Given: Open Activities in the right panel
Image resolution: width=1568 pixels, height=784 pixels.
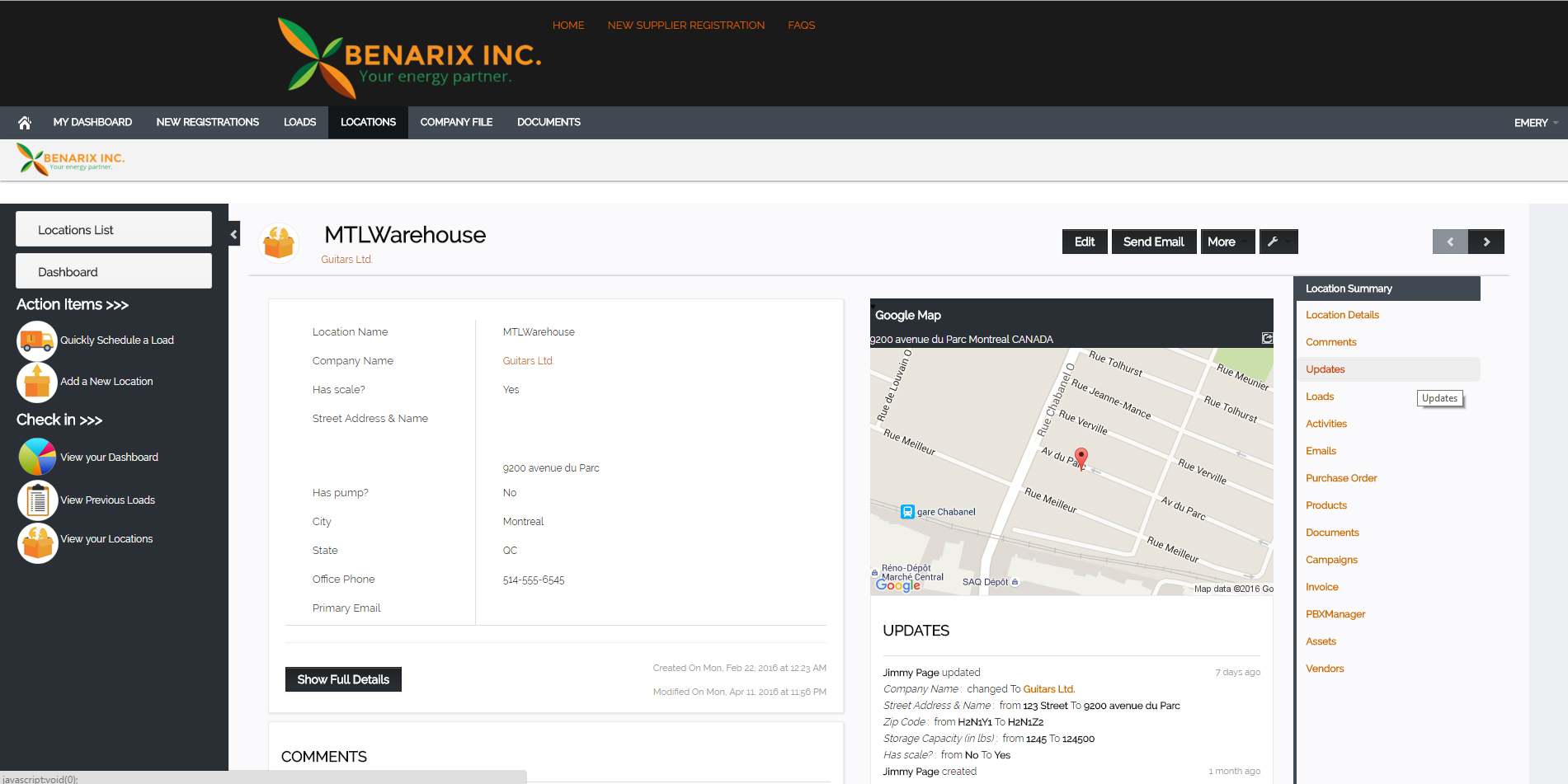Looking at the screenshot, I should click(x=1326, y=424).
